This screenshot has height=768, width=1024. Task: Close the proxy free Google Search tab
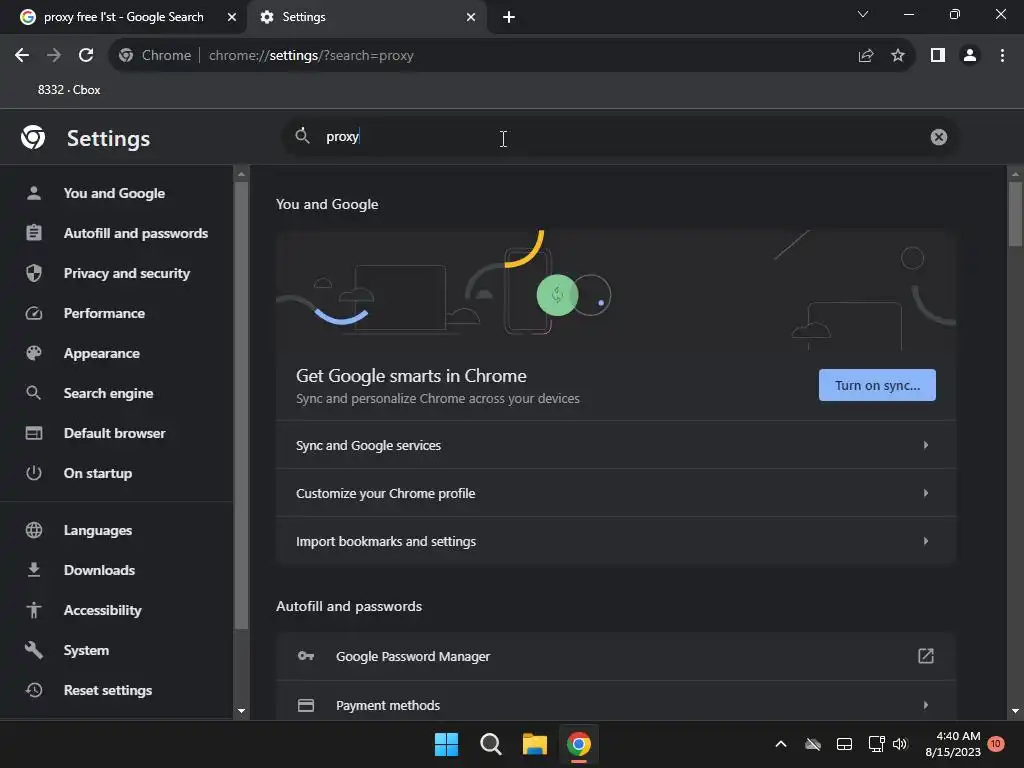coord(232,17)
